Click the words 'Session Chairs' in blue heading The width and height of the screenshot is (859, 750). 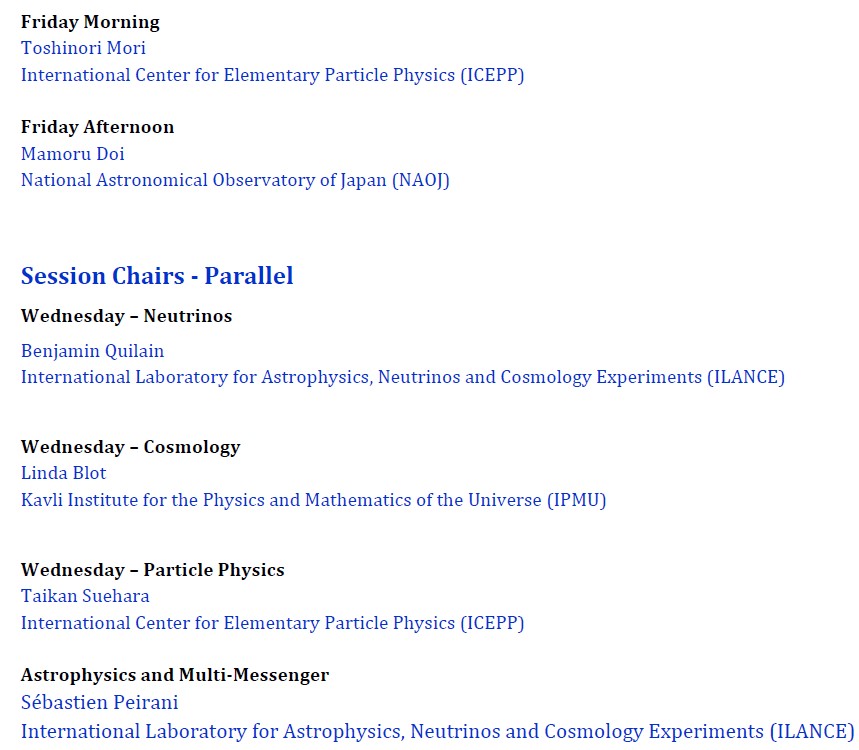[101, 276]
